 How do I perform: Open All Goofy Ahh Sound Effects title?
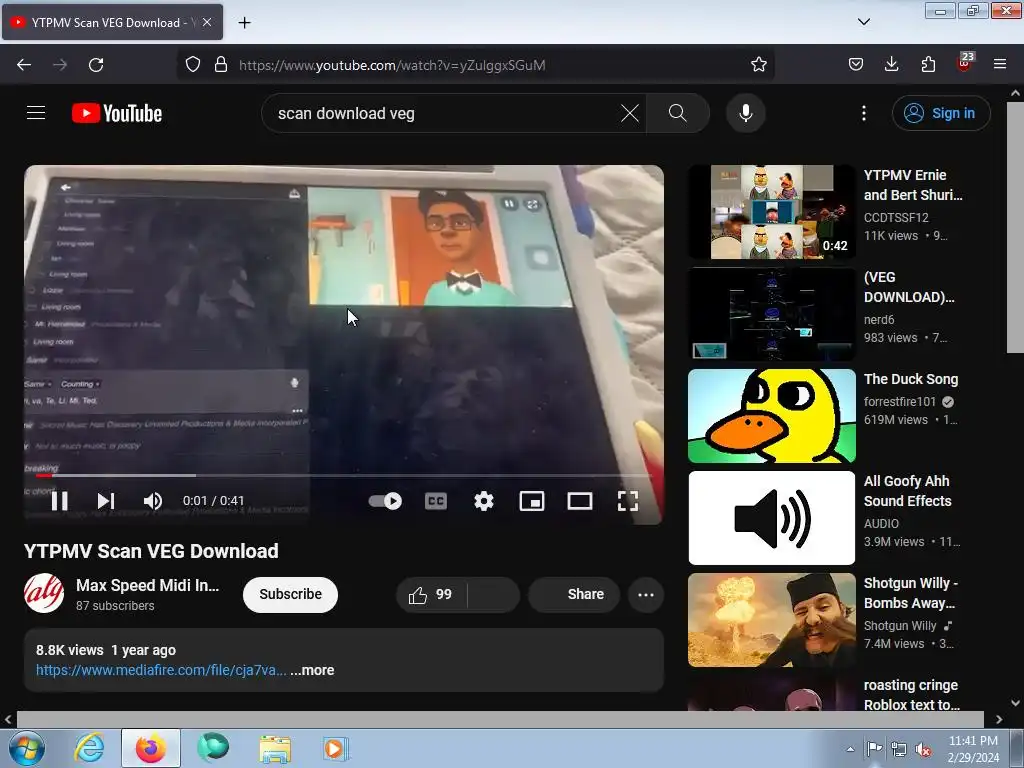[x=908, y=491]
